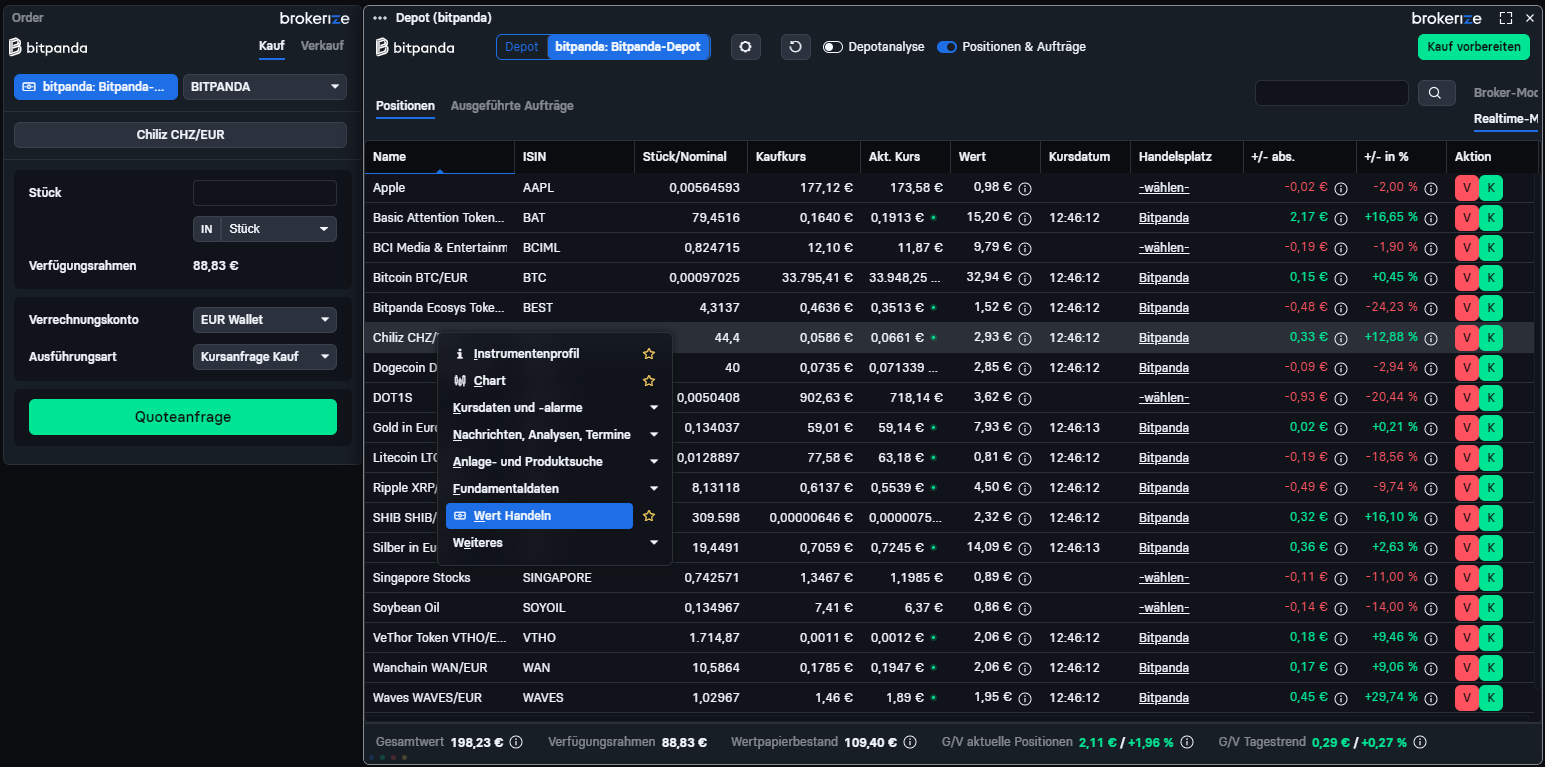Select the Positionen tab
Viewport: 1545px width, 767px height.
405,106
